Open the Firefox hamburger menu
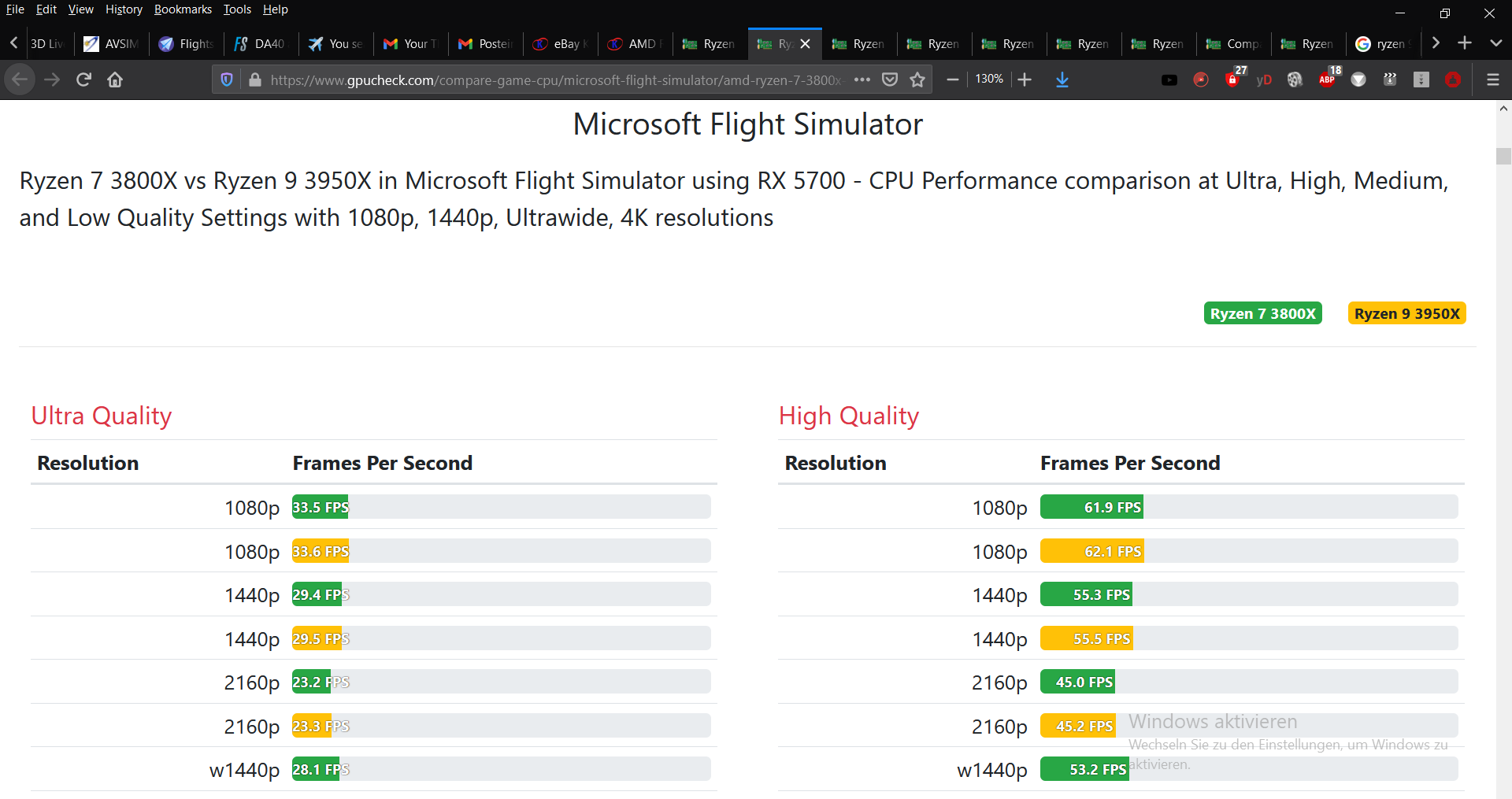1512x799 pixels. tap(1492, 80)
